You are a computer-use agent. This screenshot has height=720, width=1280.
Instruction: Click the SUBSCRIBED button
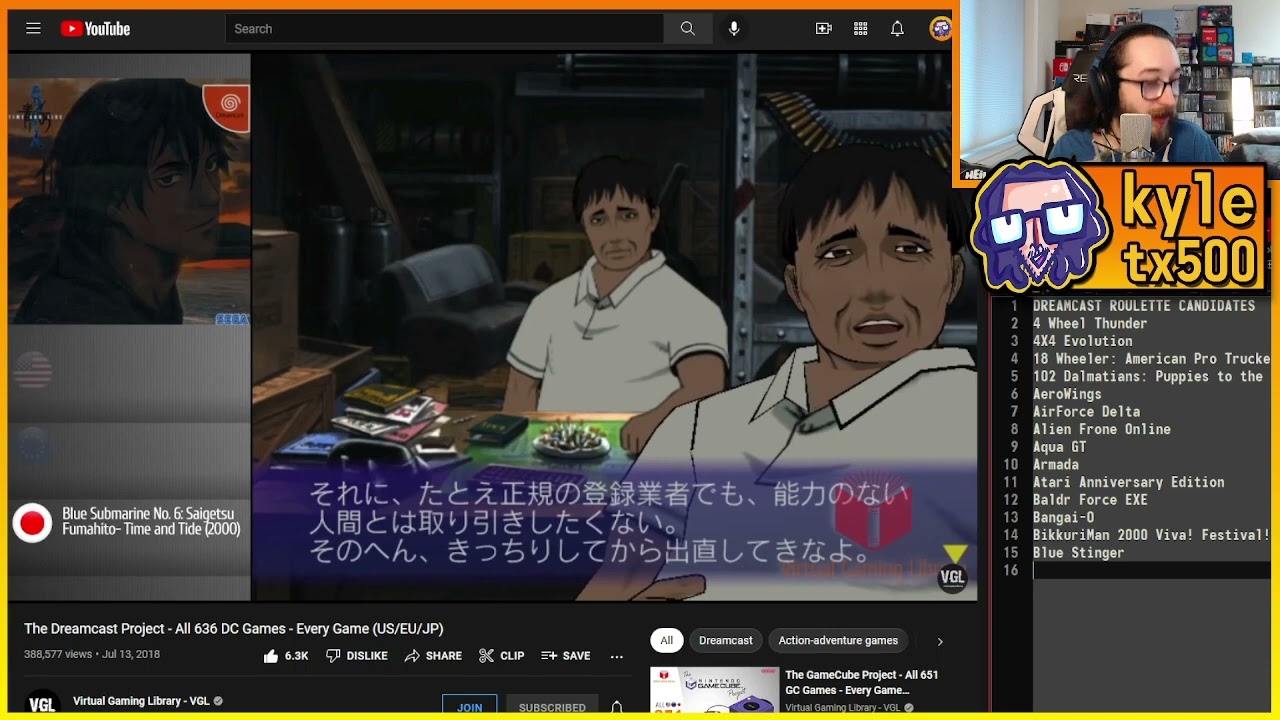tap(552, 706)
